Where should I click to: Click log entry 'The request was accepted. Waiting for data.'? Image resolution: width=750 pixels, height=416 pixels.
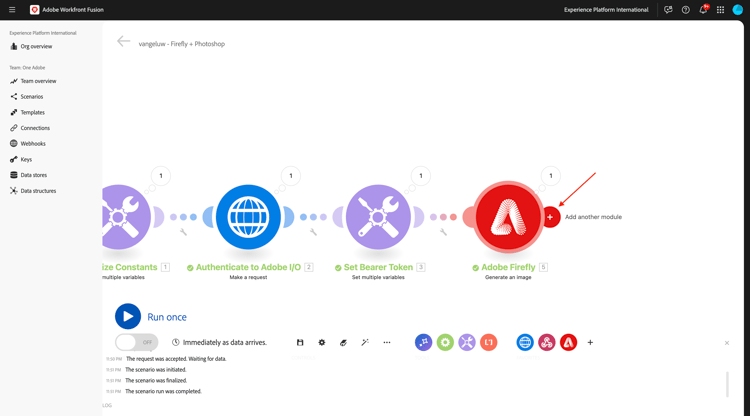[176, 359]
